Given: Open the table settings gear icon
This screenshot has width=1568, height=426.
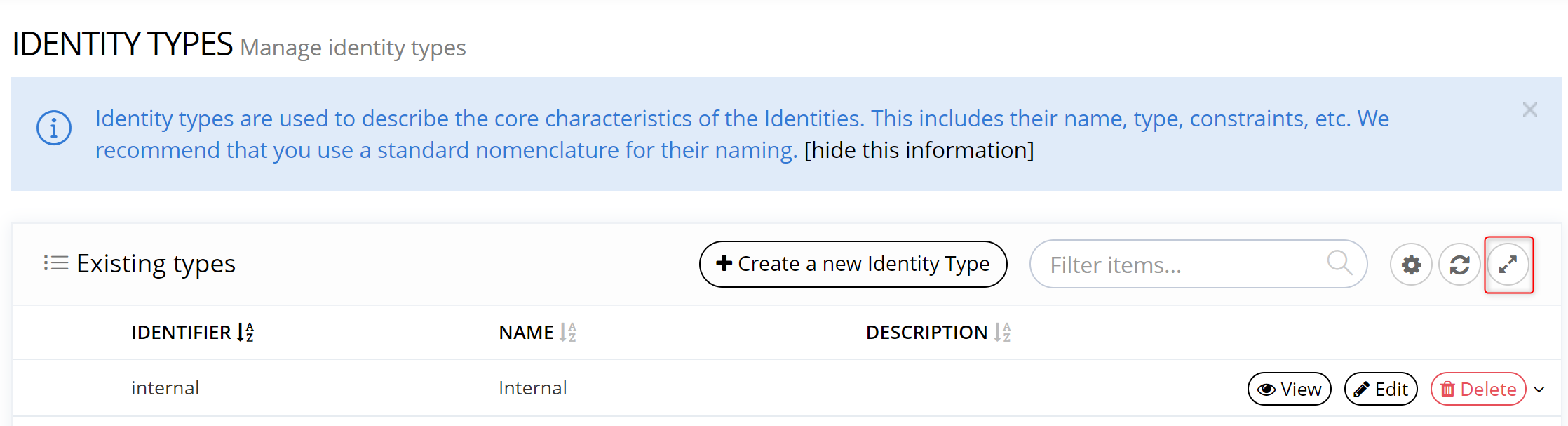Looking at the screenshot, I should point(1411,265).
